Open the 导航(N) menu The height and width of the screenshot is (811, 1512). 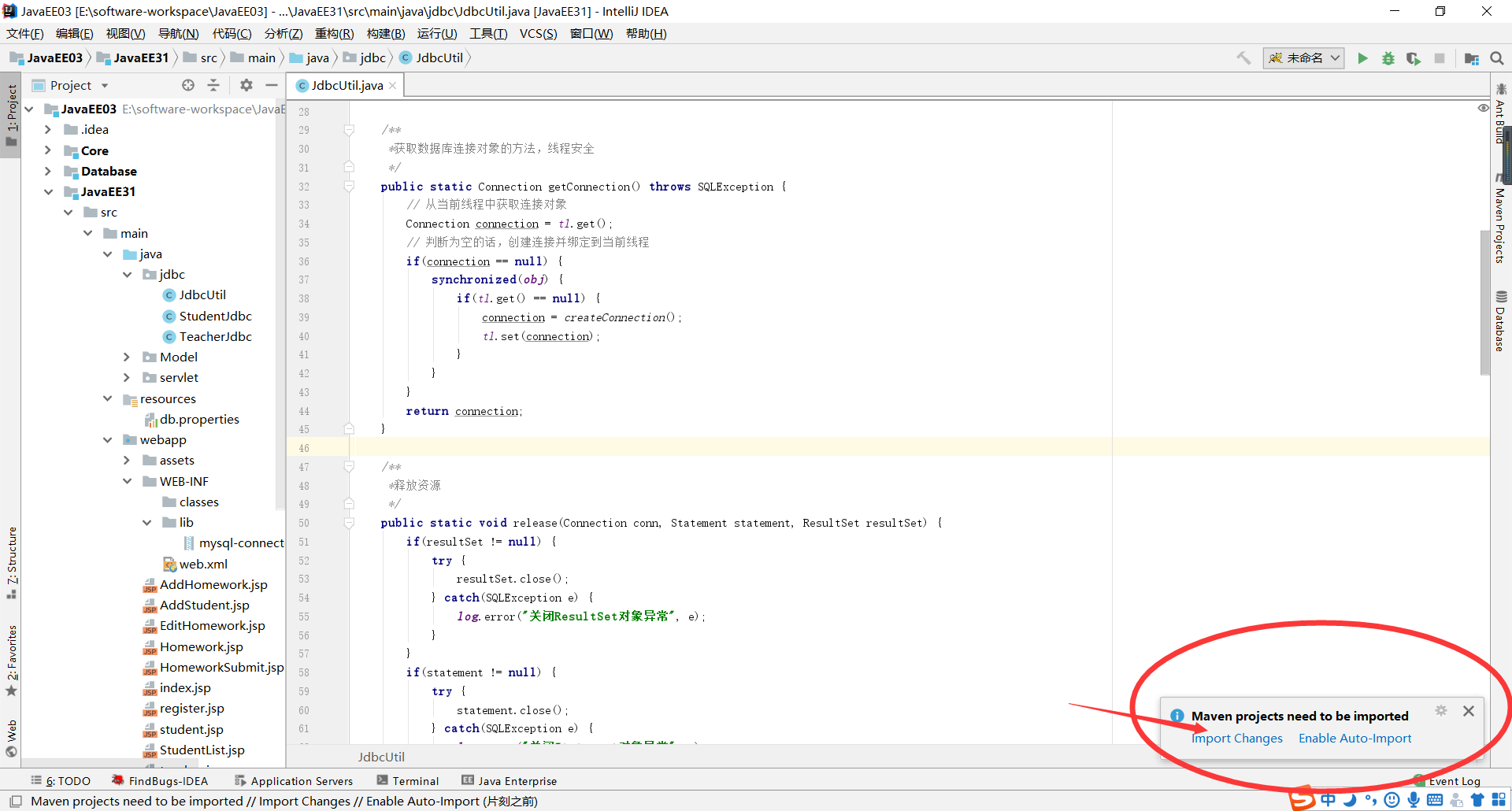coord(178,34)
